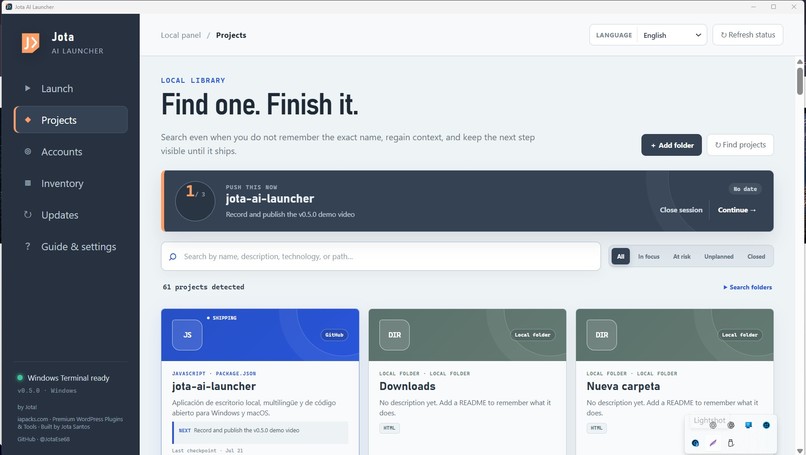
Task: Open the Language dropdown showing English
Action: (x=672, y=35)
